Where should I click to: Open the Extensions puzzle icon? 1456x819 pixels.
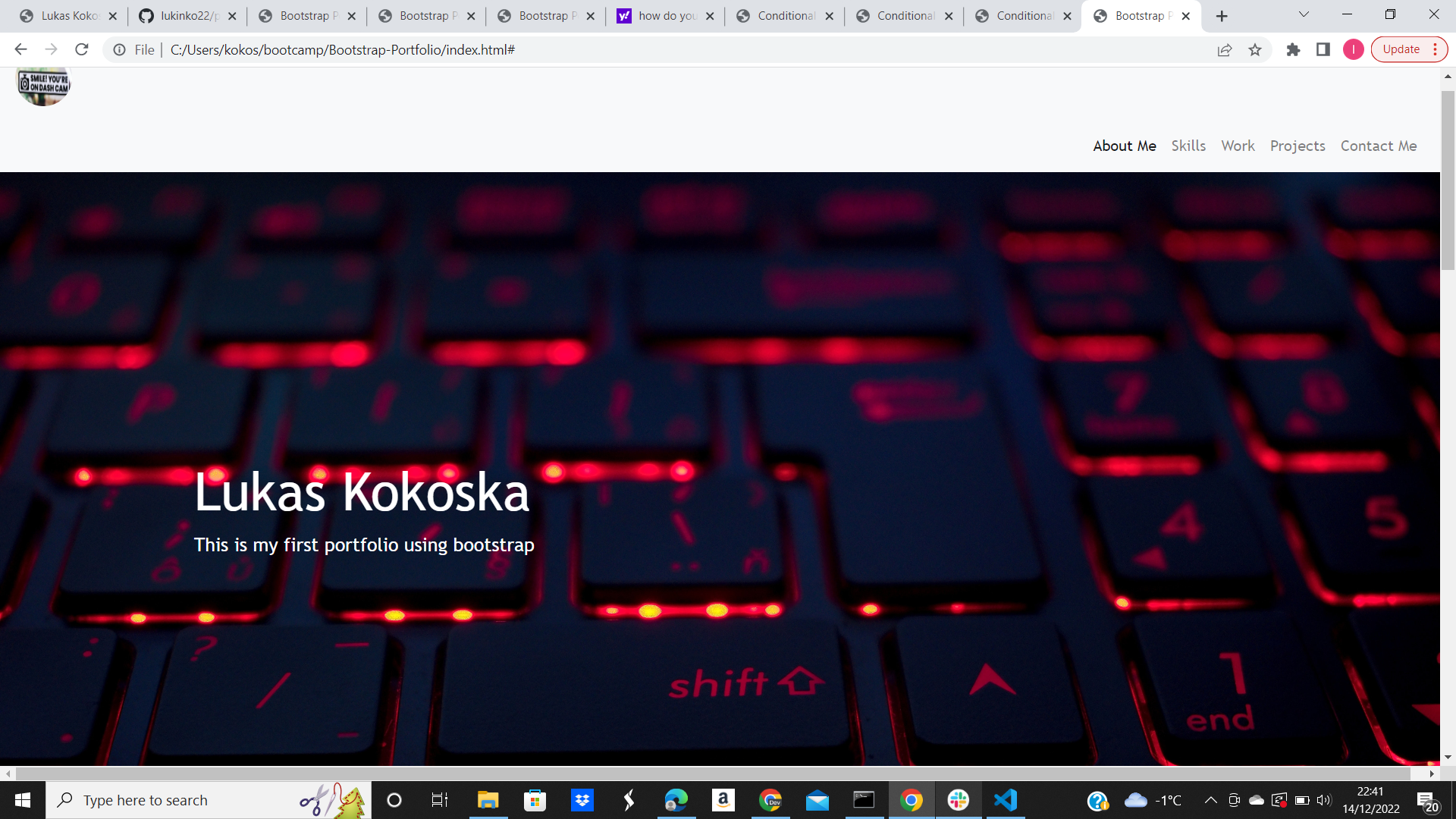click(1293, 49)
